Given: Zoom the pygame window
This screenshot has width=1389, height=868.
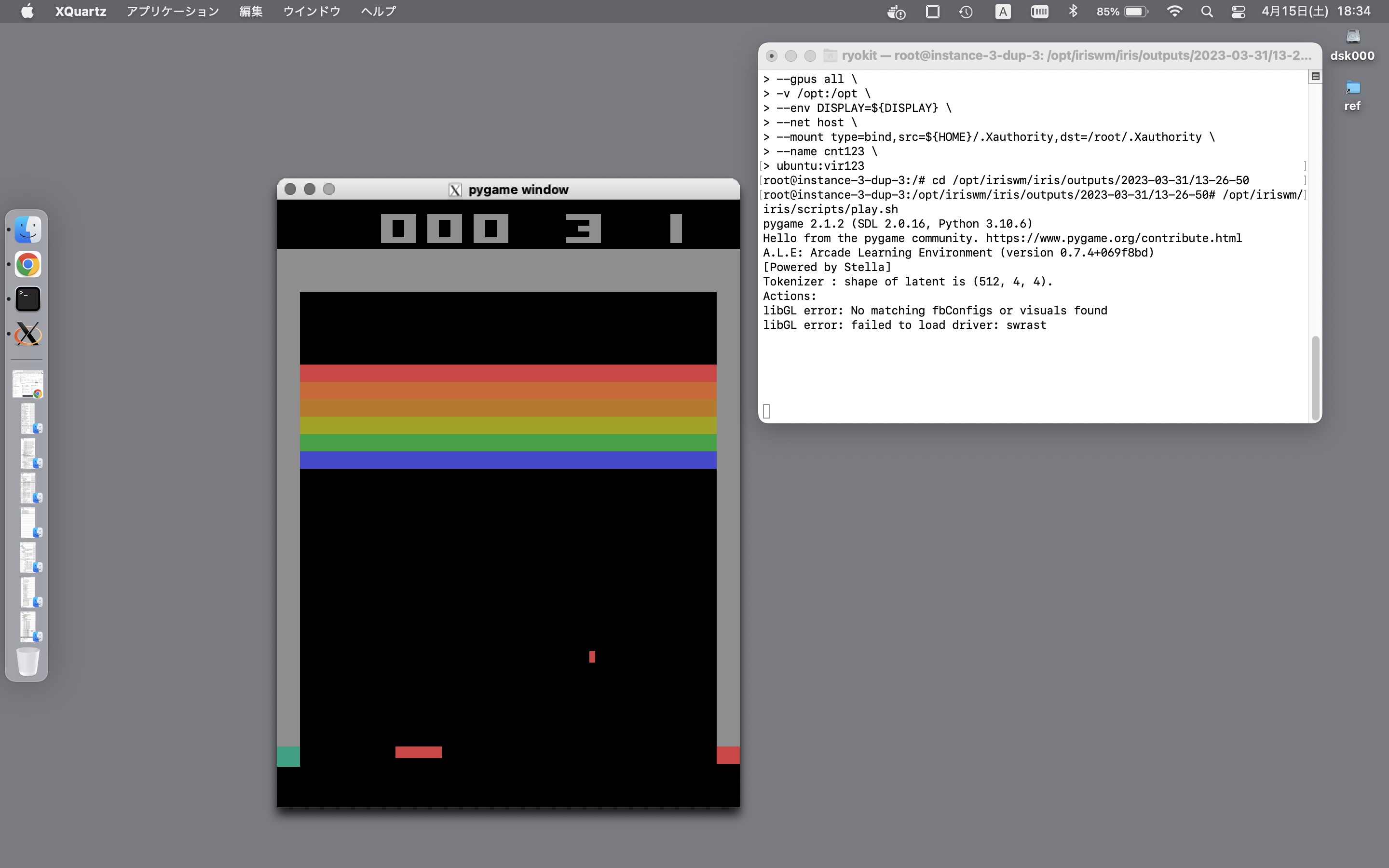Looking at the screenshot, I should click(329, 189).
